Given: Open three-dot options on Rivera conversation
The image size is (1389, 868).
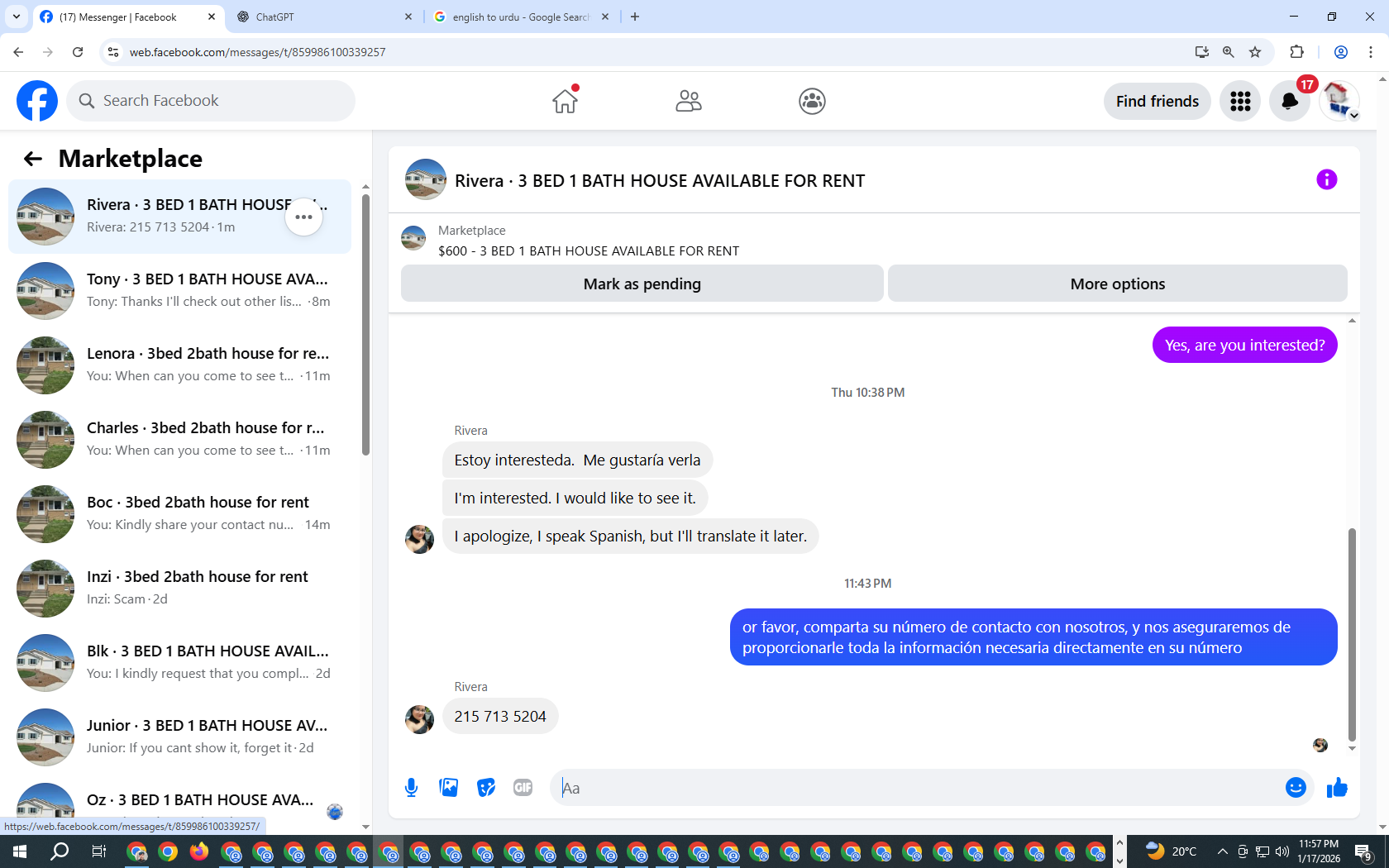Looking at the screenshot, I should click(303, 217).
